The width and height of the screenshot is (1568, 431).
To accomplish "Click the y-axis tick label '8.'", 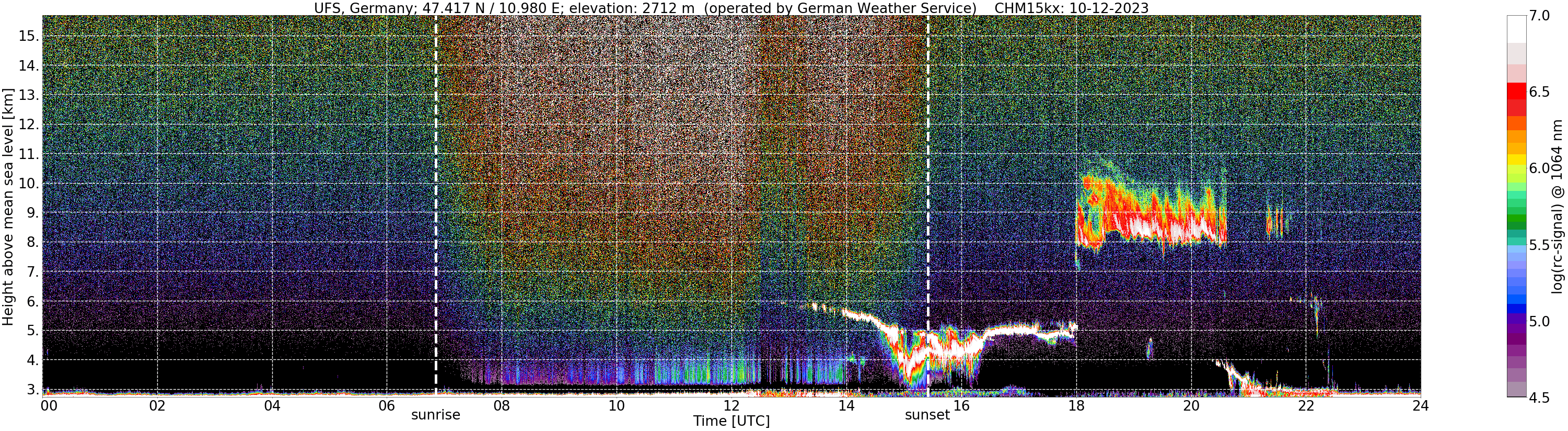I will 32,243.
